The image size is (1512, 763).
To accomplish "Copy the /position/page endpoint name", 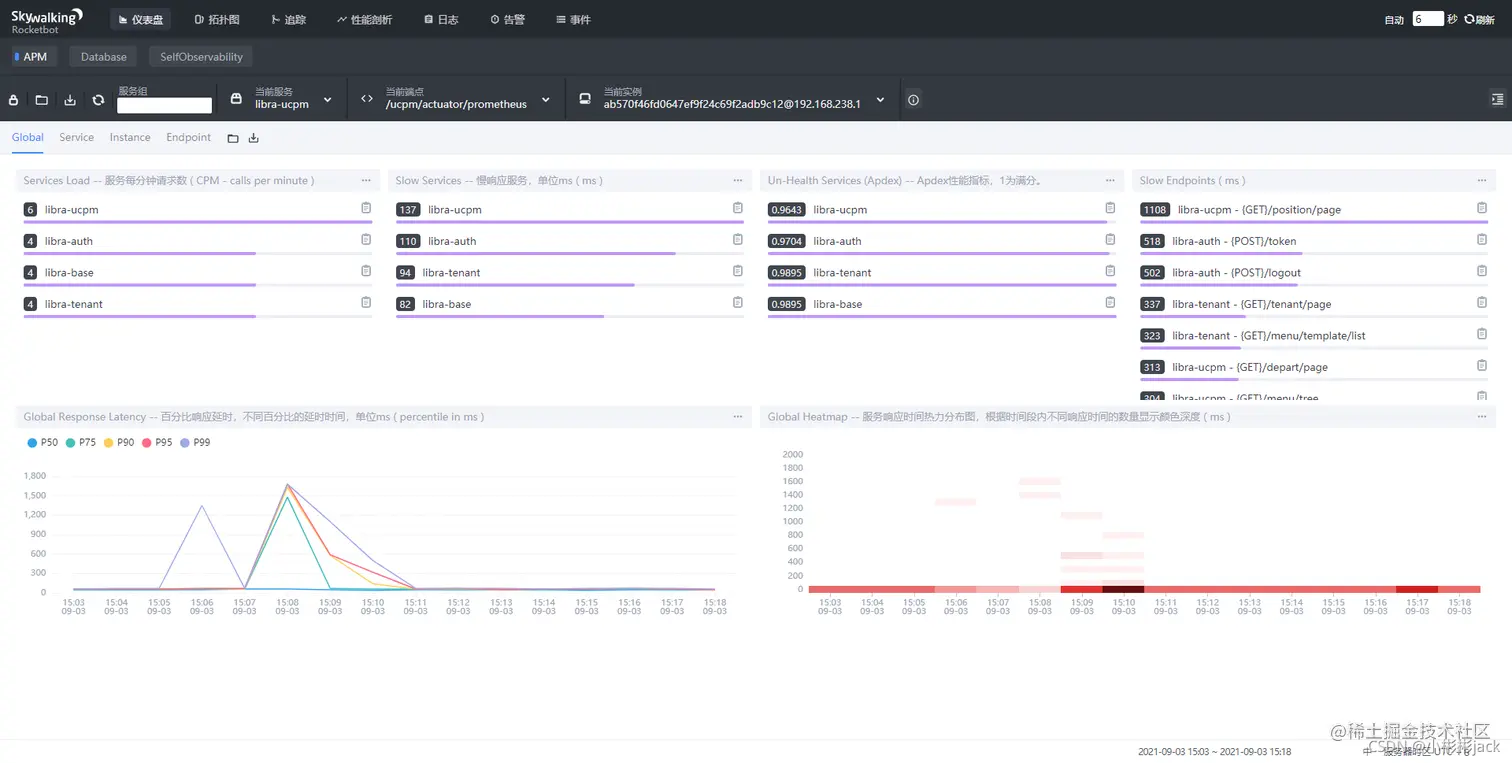I will pos(1482,208).
